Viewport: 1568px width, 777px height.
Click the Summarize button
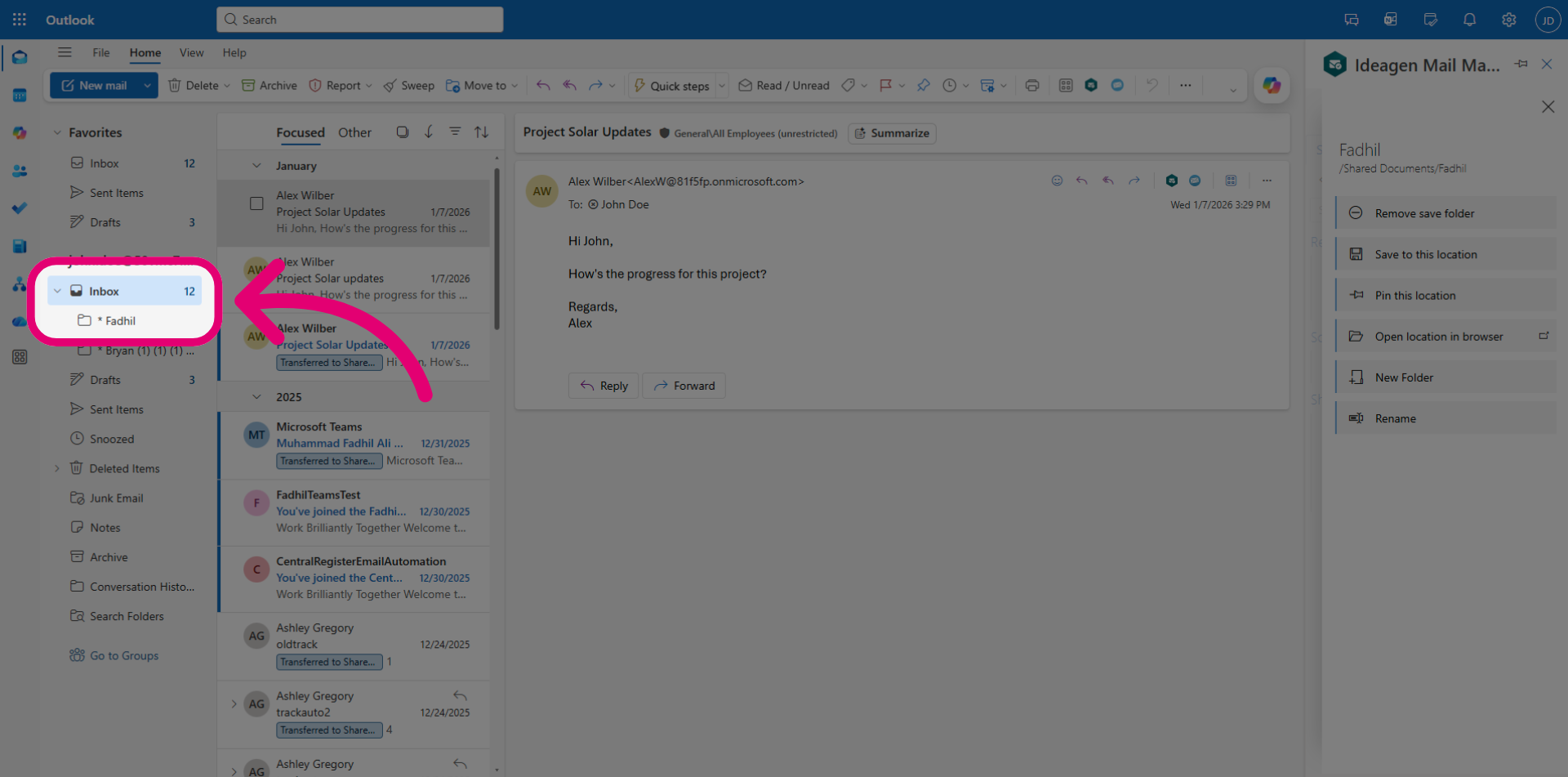[892, 133]
